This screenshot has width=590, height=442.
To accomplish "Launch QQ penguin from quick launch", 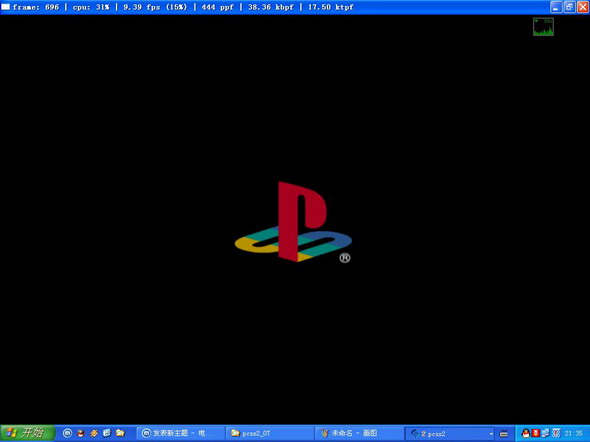I will [81, 433].
